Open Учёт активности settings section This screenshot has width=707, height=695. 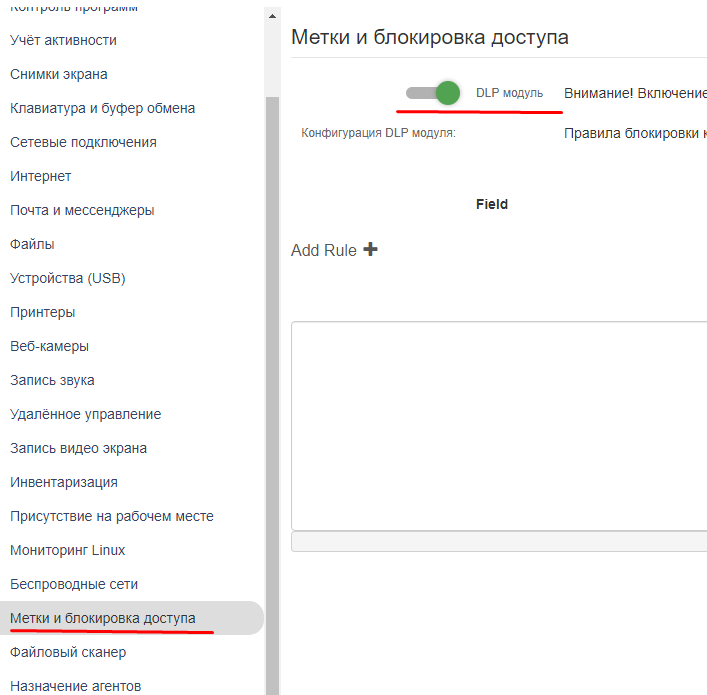click(63, 40)
